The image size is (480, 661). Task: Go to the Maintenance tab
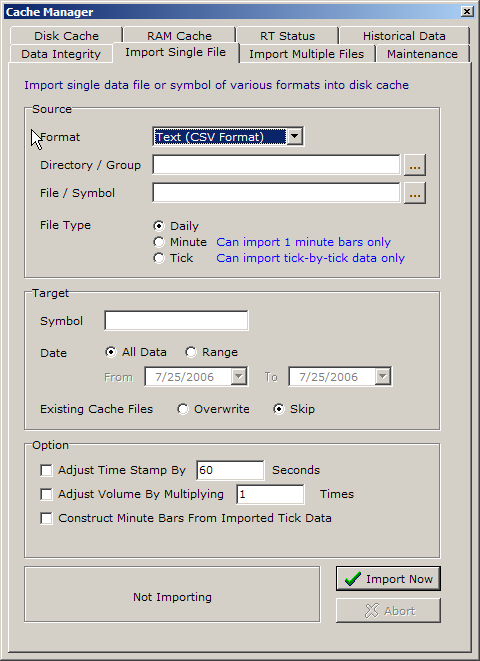click(422, 54)
